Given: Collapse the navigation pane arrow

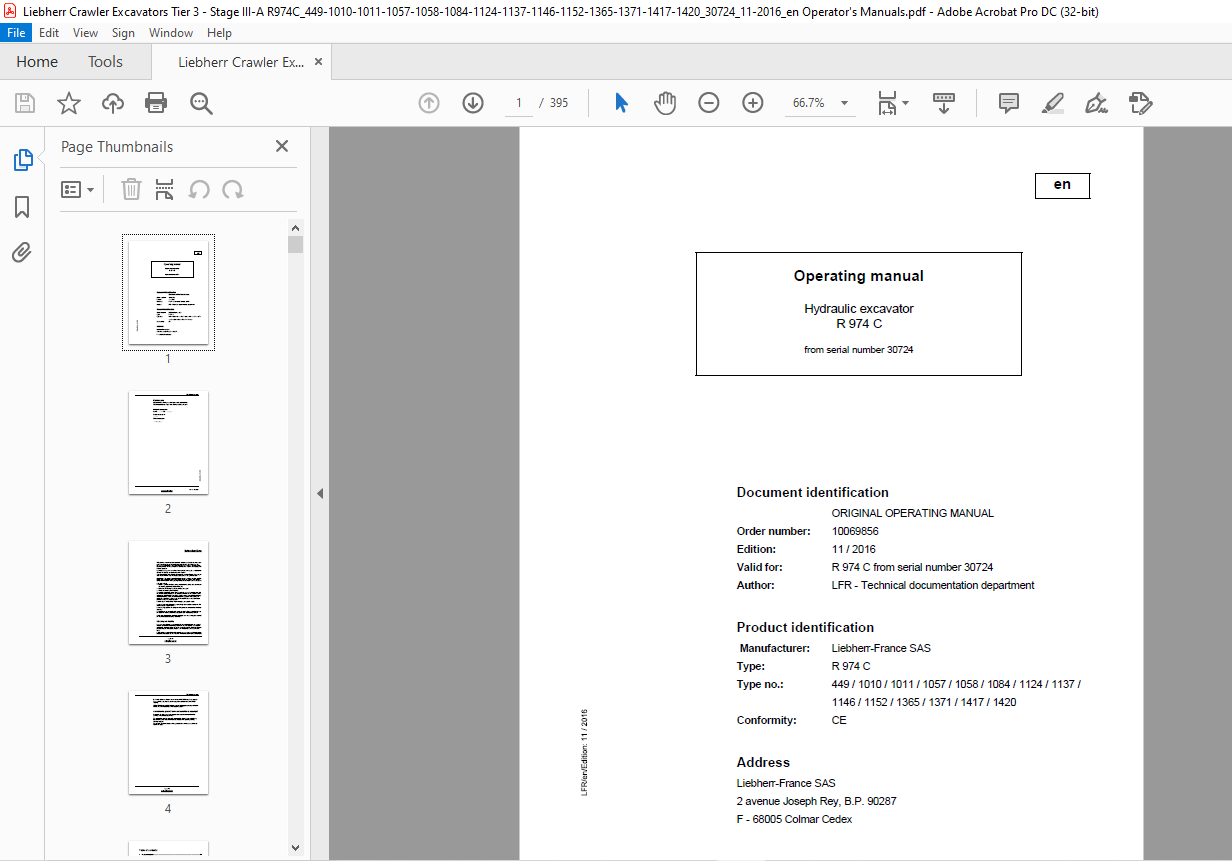Looking at the screenshot, I should [x=320, y=493].
